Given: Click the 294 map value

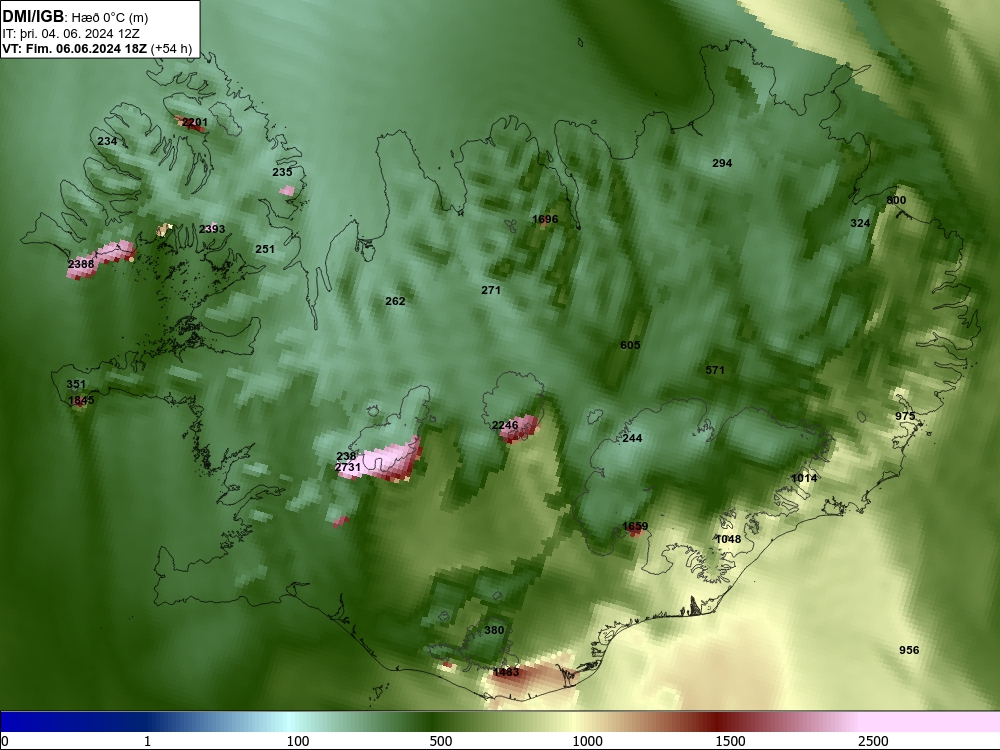Looking at the screenshot, I should click(x=722, y=163).
